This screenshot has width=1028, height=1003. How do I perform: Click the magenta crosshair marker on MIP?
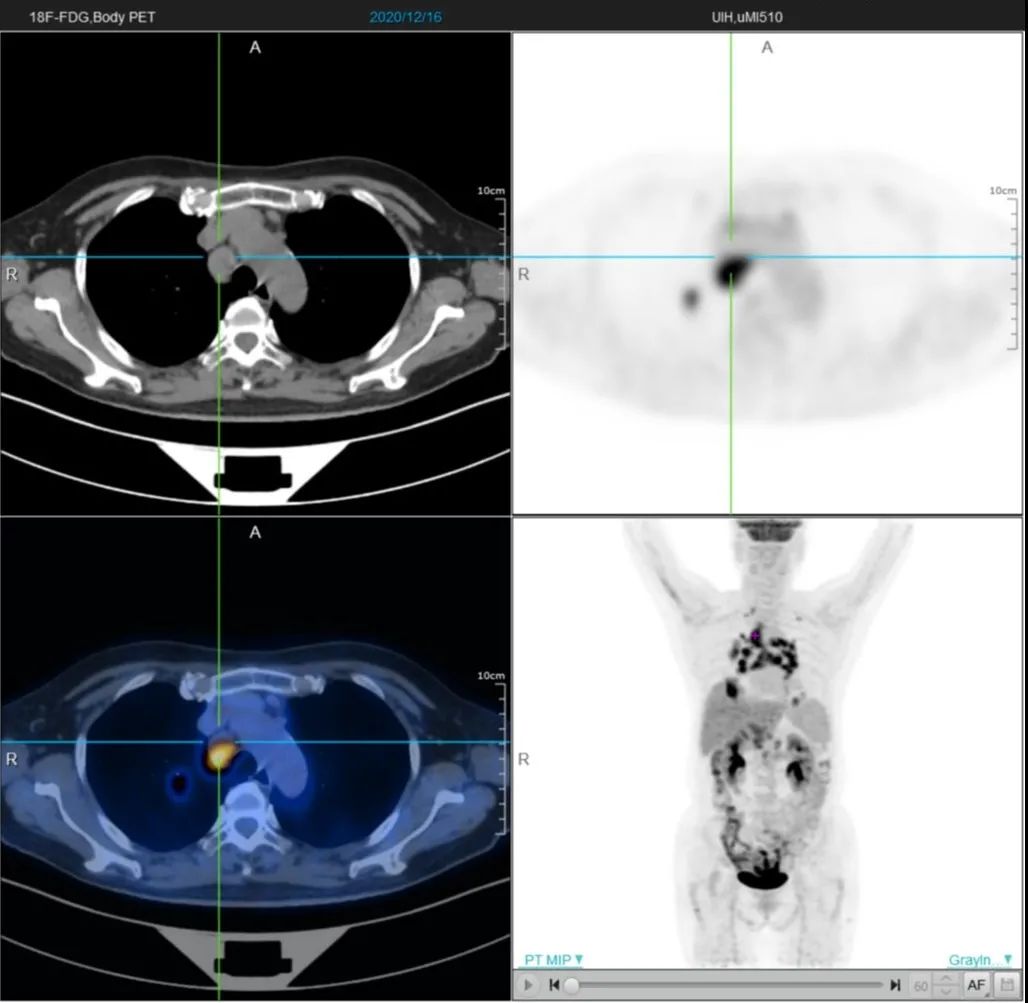pyautogui.click(x=755, y=635)
